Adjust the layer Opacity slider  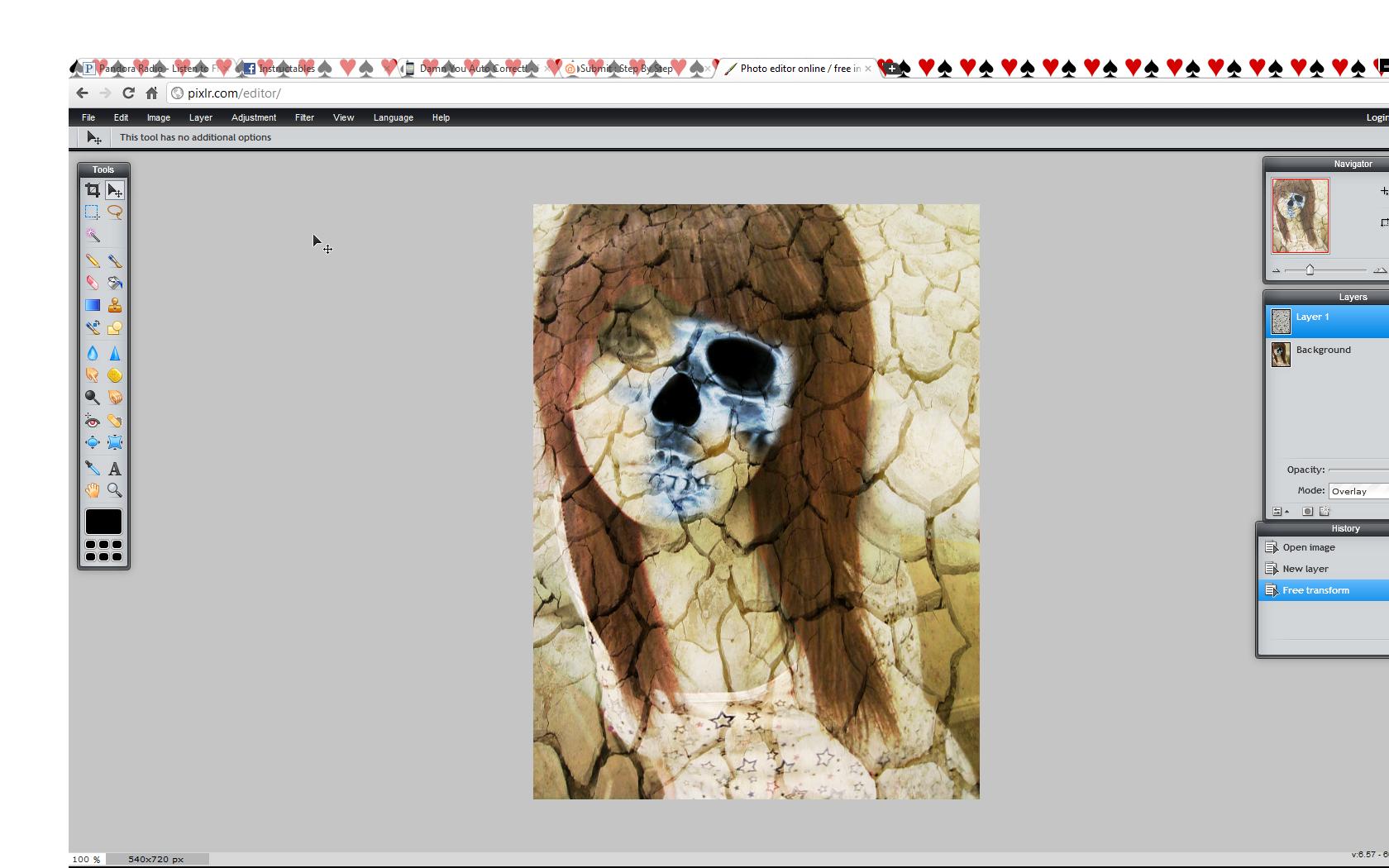[1358, 470]
